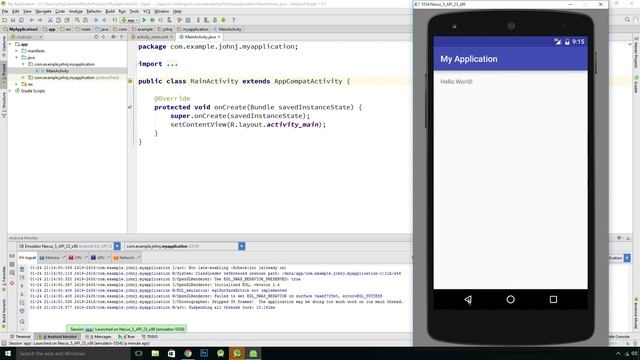Image resolution: width=640 pixels, height=360 pixels.
Task: Open the Refactor menu
Action: click(x=93, y=11)
